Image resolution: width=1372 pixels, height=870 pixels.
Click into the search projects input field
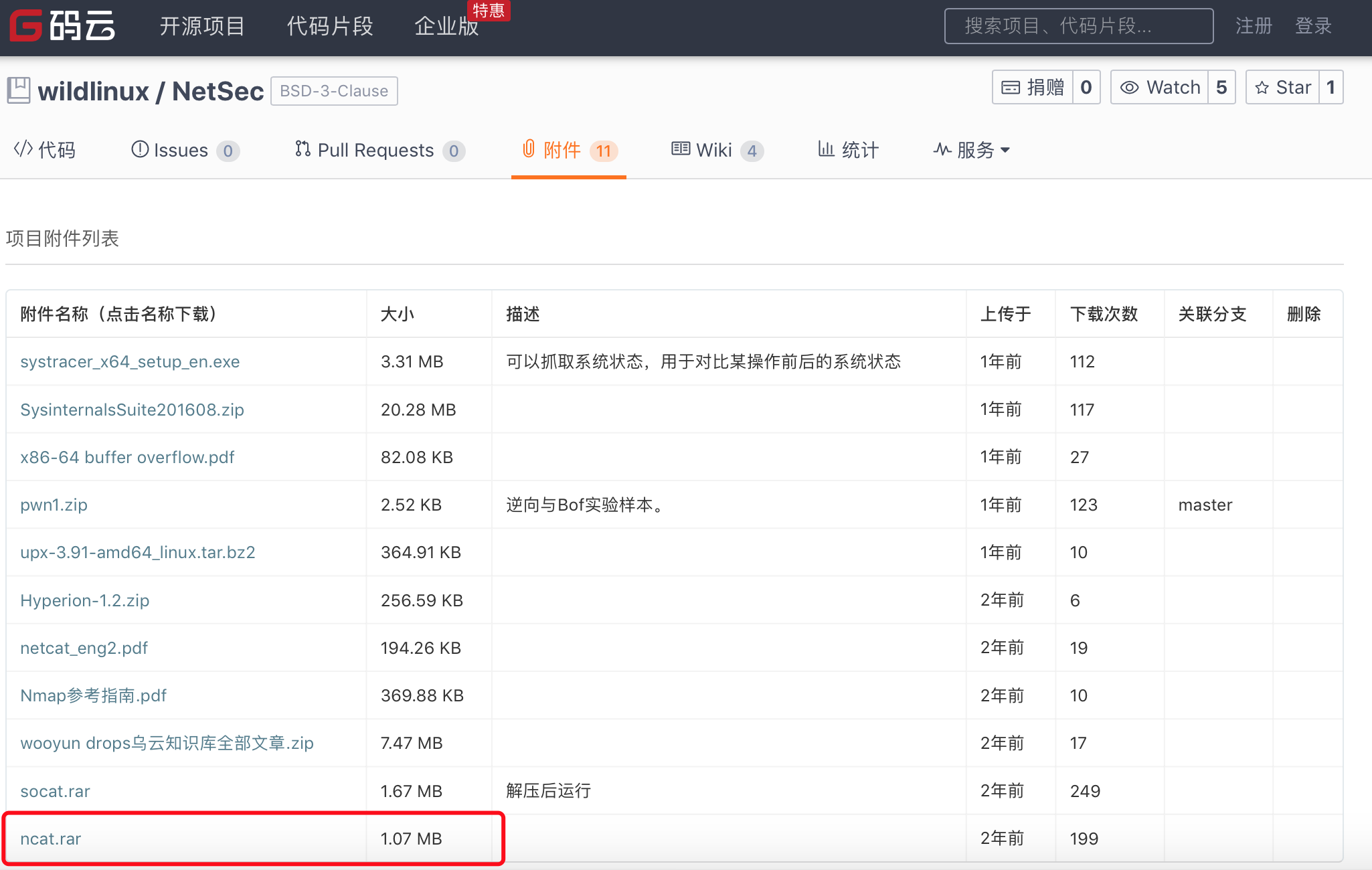pyautogui.click(x=1078, y=26)
